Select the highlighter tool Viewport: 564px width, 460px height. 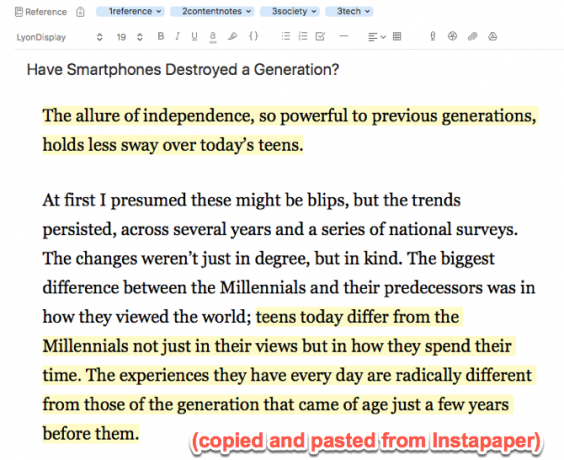coord(232,36)
